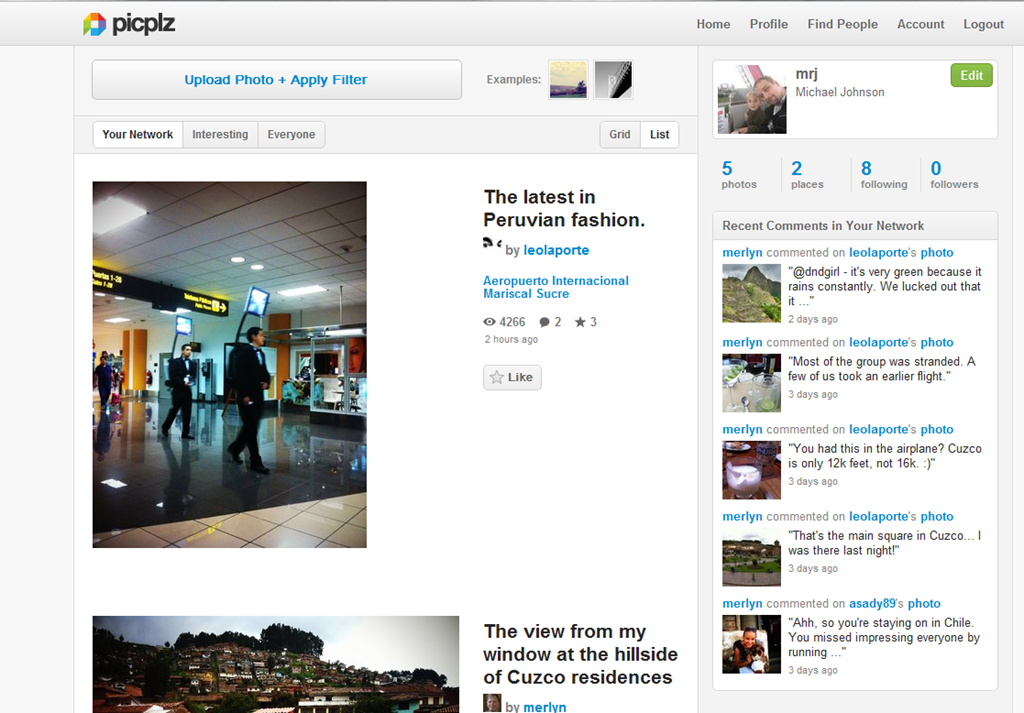Click the yellow example filter thumbnail
The width and height of the screenshot is (1024, 713).
point(568,80)
